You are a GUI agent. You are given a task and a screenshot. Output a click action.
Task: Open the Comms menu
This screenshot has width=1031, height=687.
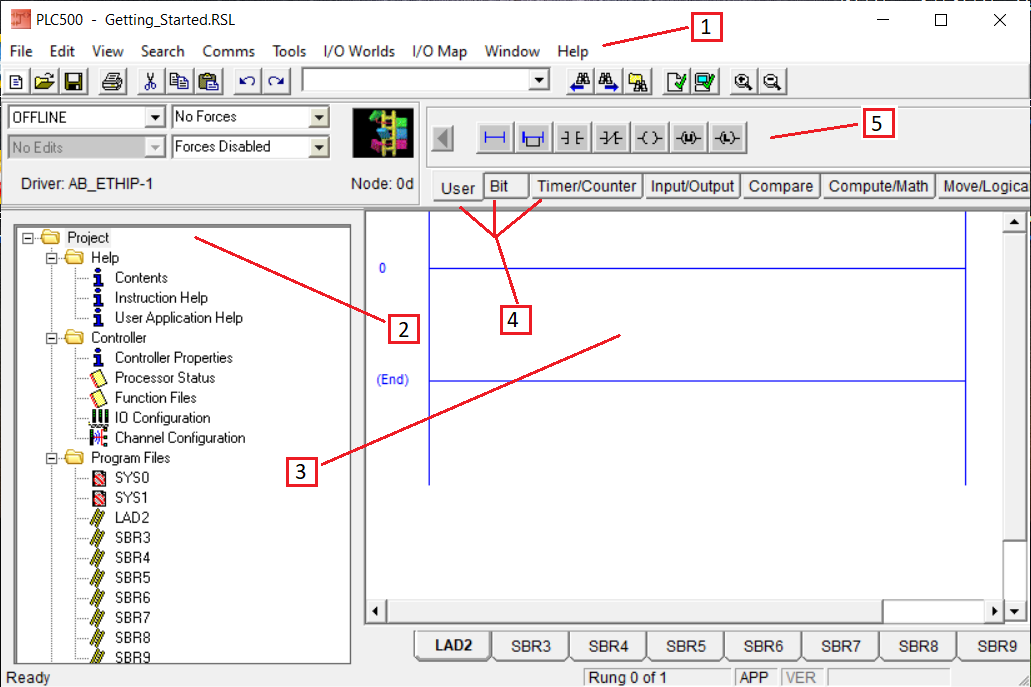pyautogui.click(x=228, y=51)
